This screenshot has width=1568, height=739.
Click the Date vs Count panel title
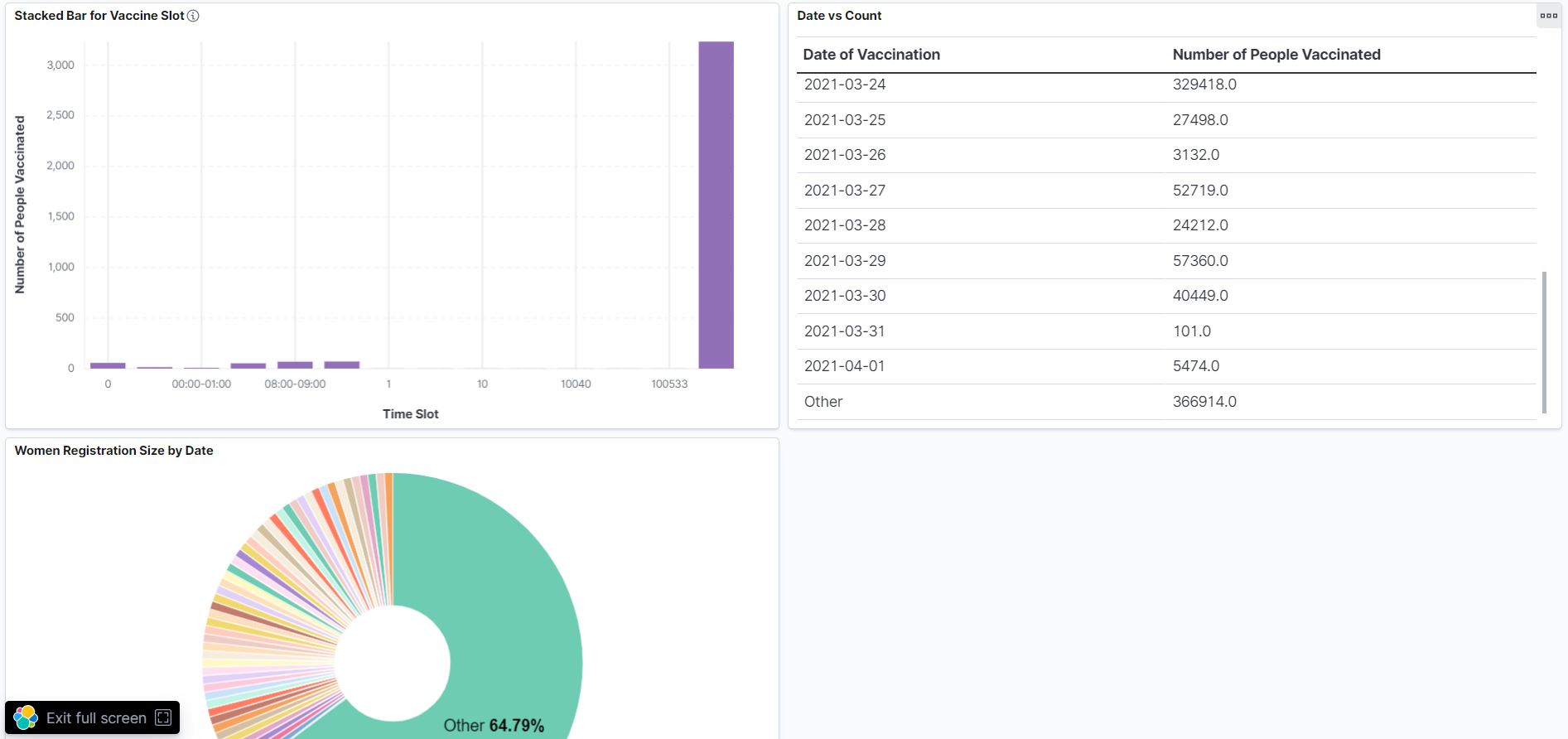(839, 16)
